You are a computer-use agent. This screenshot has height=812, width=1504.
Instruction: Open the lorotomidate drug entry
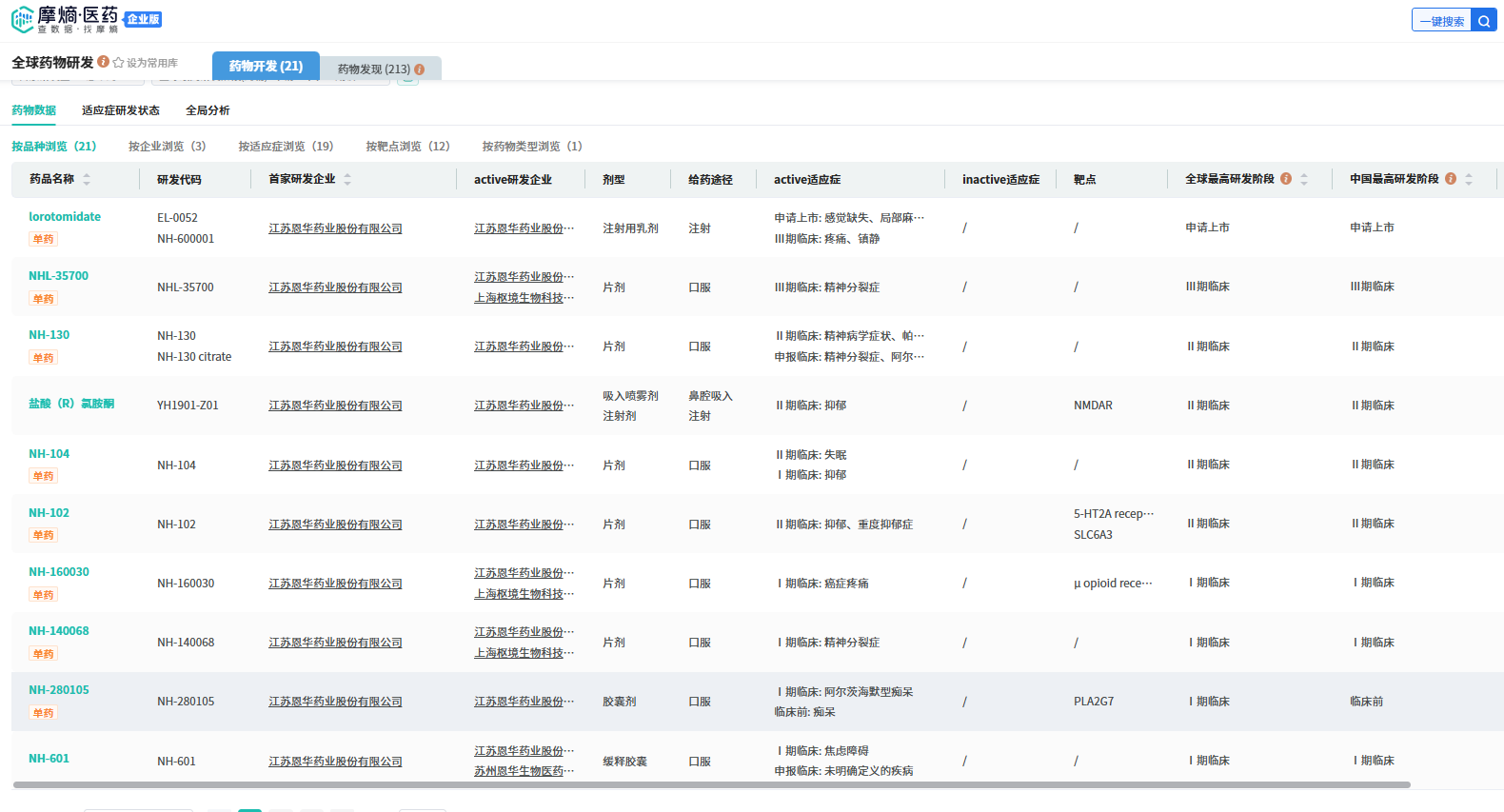65,217
